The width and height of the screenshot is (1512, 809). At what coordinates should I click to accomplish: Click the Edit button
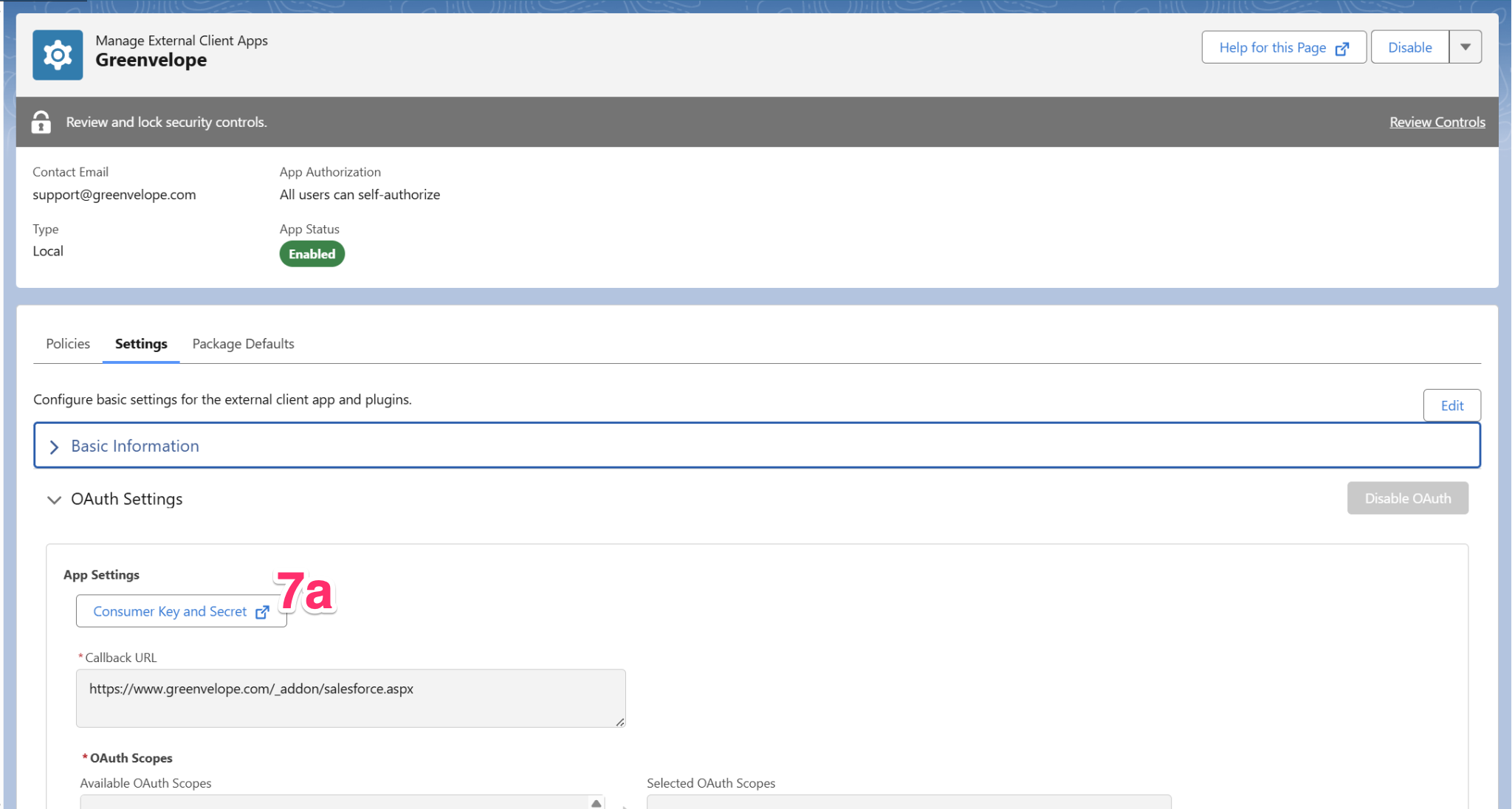click(1451, 405)
